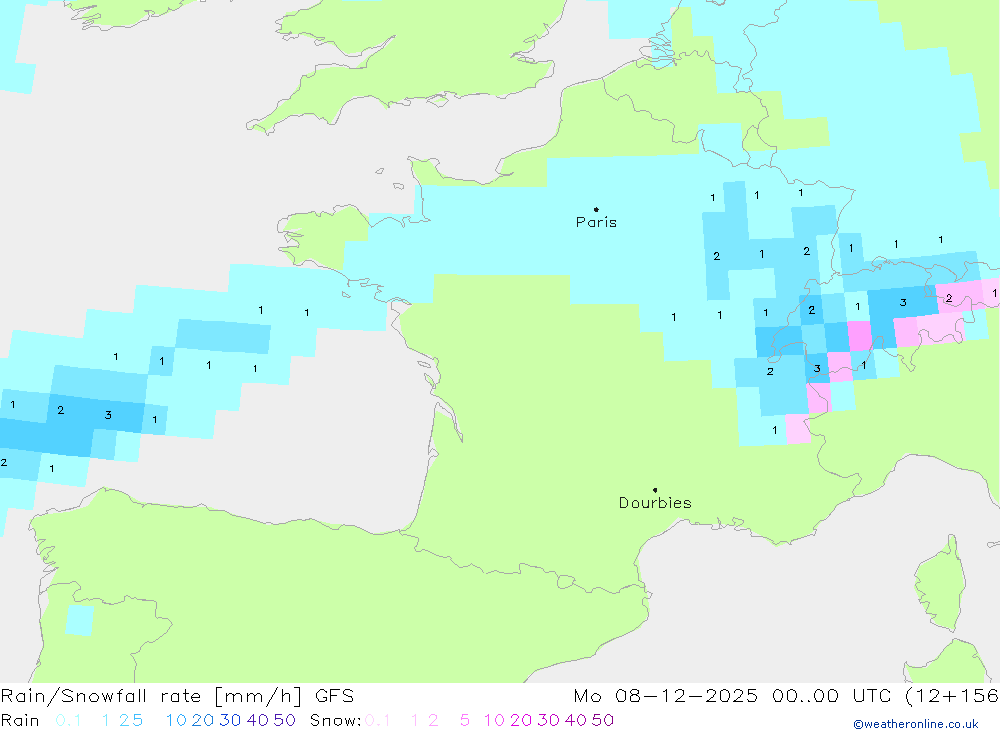Pick the Snow legend 0.1 value
The image size is (1000, 733).
coord(378,720)
